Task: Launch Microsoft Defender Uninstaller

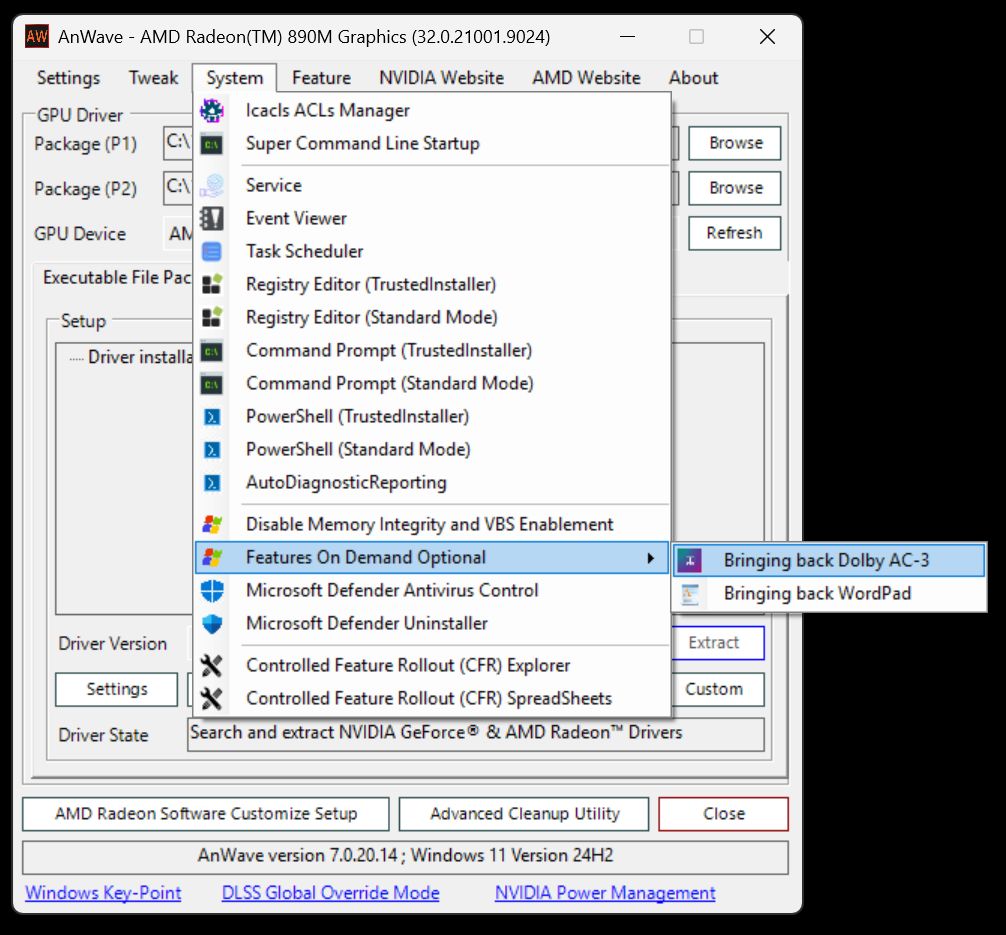Action: point(431,623)
